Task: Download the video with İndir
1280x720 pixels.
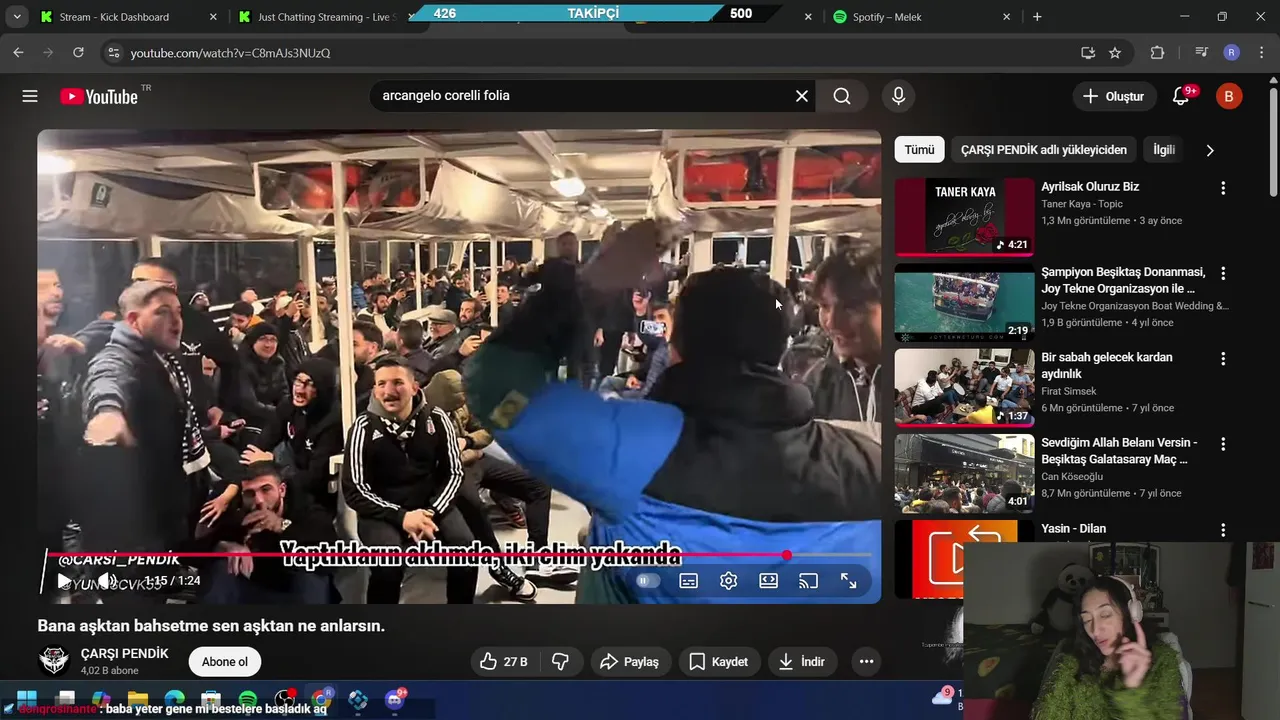Action: 802,661
